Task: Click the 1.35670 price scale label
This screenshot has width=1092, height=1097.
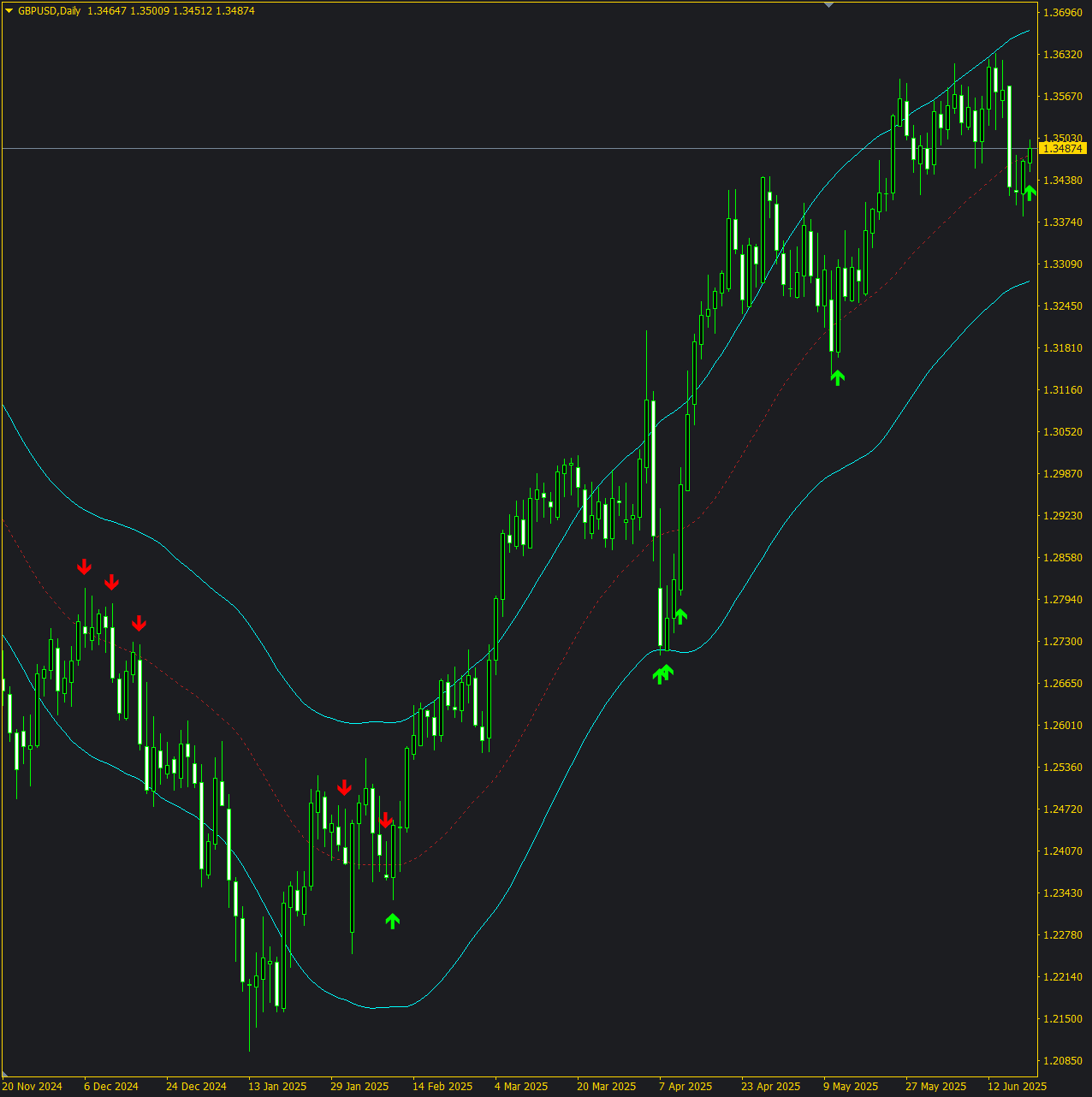Action: click(x=1064, y=97)
